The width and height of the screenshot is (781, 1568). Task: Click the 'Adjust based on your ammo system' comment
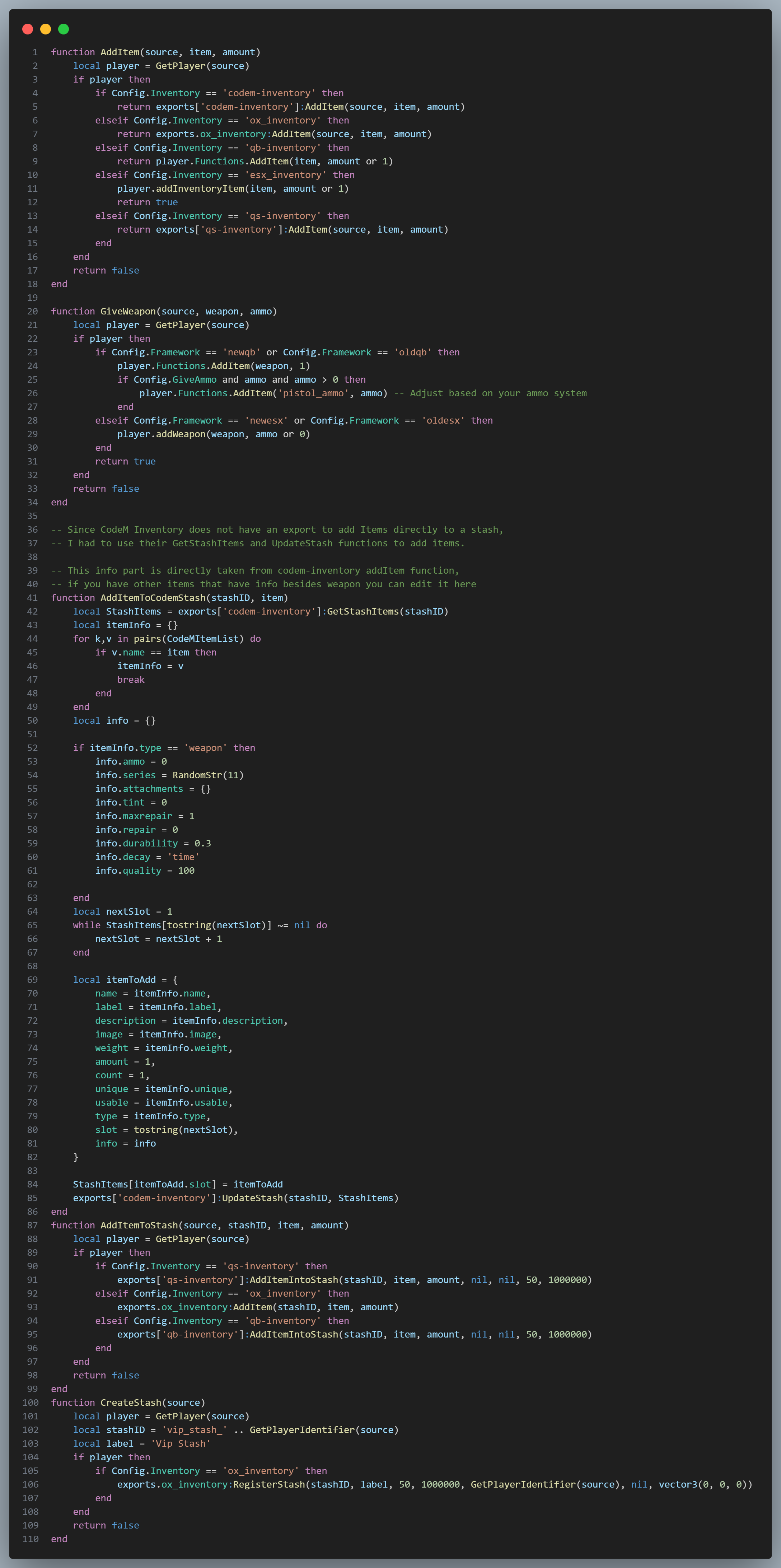(x=490, y=393)
